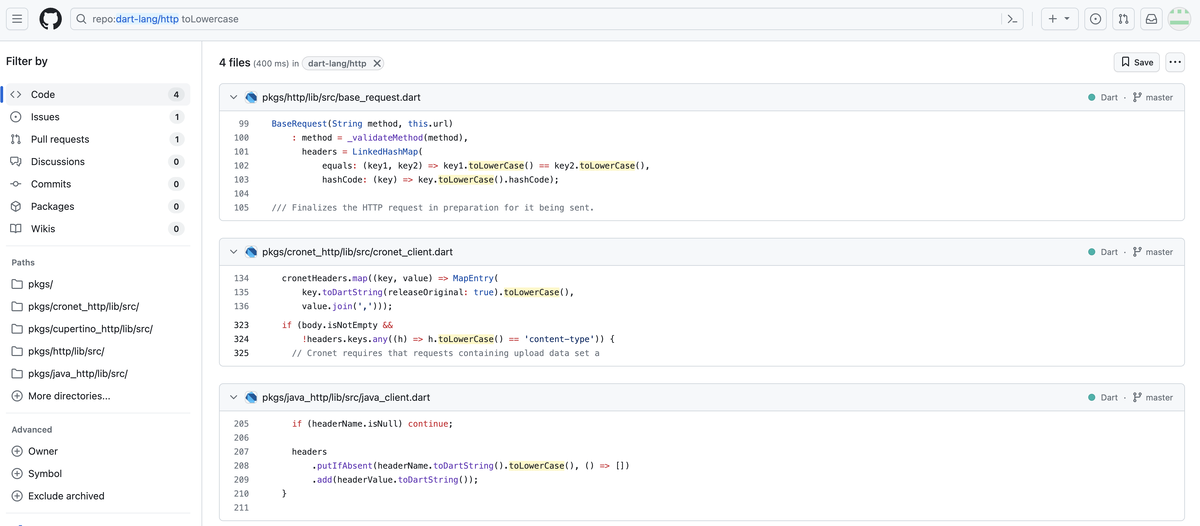Open master branch of cronet_client.dart result
1200x526 pixels.
pos(1152,252)
